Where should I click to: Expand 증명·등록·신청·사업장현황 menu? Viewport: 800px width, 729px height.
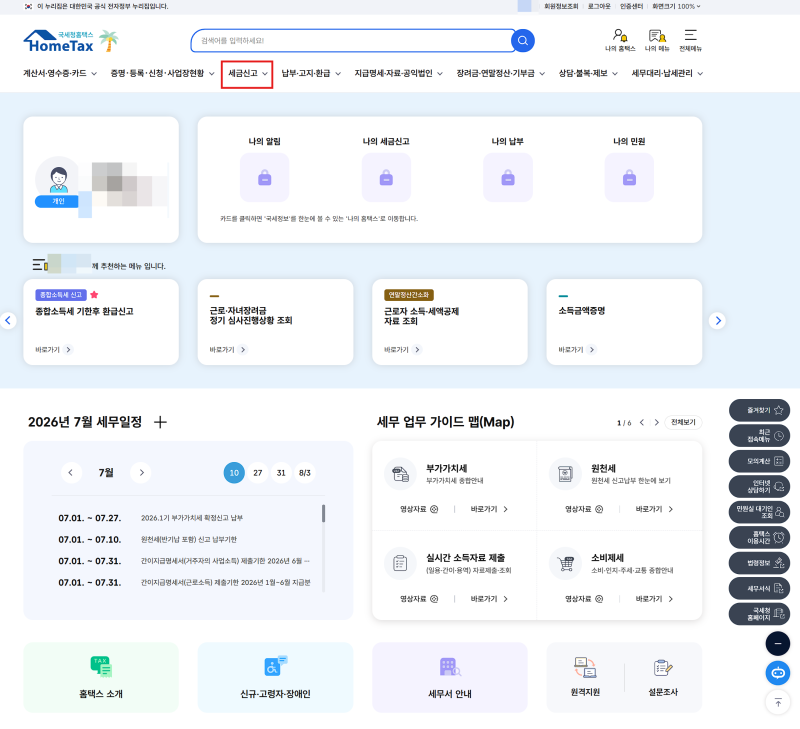(x=163, y=73)
